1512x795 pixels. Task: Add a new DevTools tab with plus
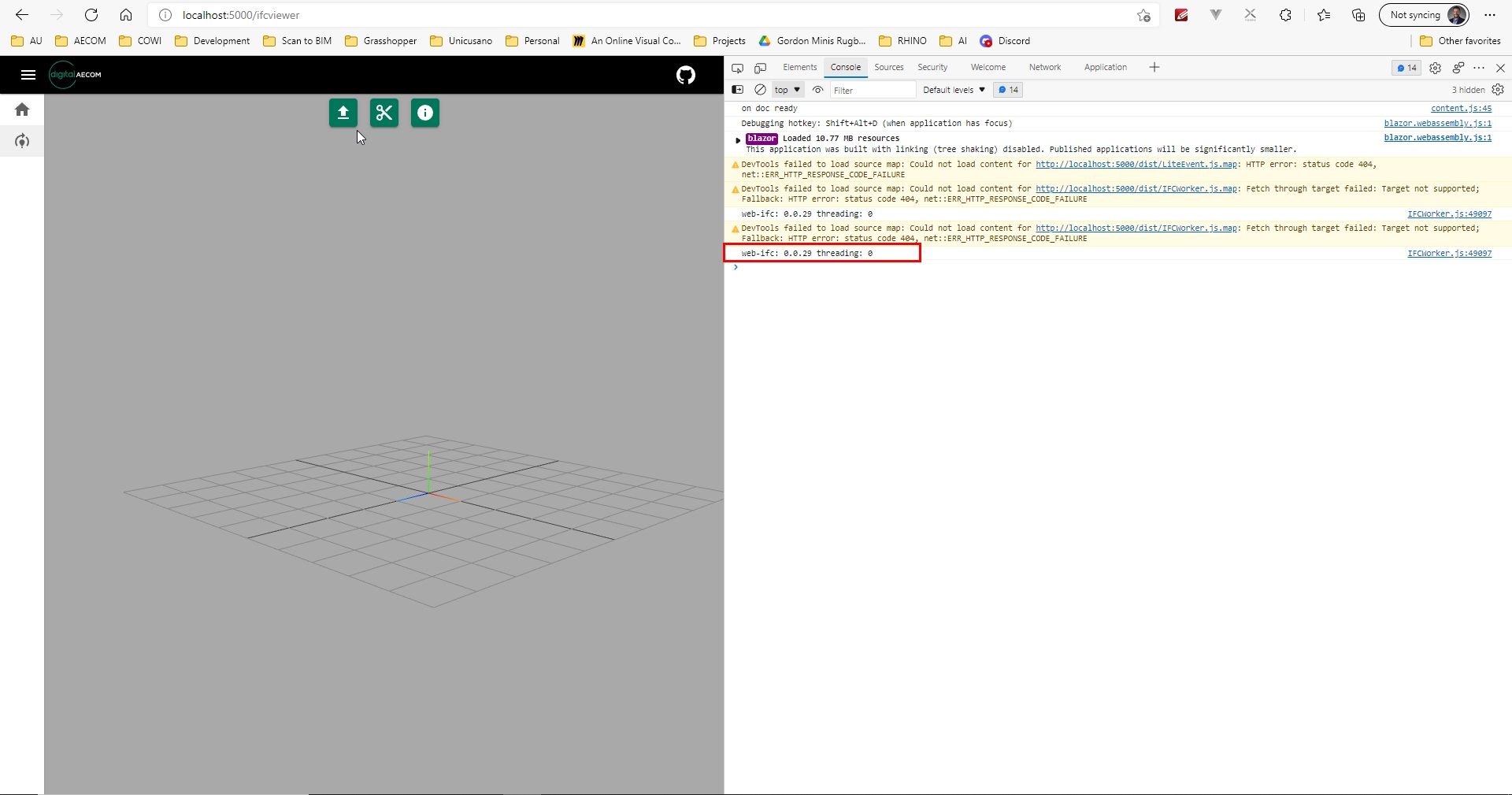pyautogui.click(x=1154, y=68)
